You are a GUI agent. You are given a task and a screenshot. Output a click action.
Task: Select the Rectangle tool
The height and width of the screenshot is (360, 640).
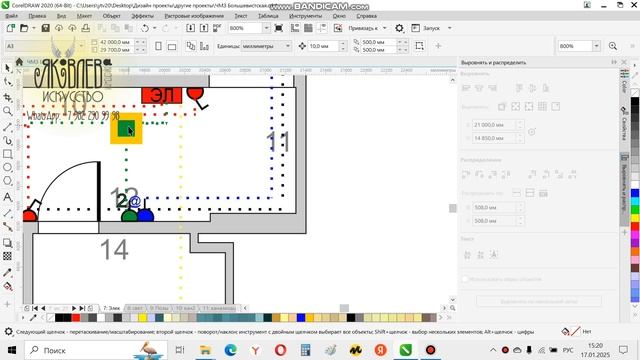coord(7,154)
